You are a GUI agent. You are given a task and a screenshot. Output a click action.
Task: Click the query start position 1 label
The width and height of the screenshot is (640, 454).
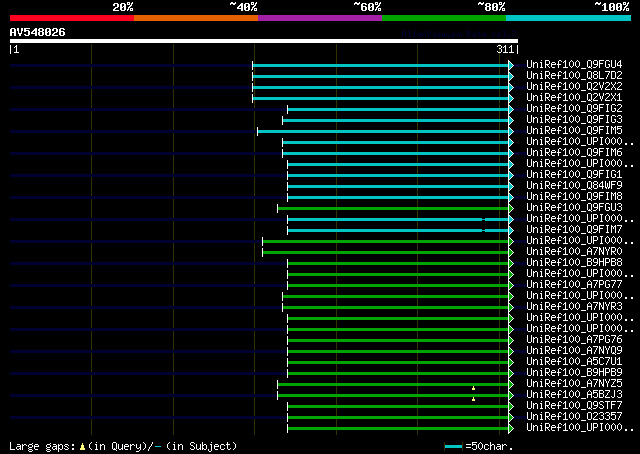coord(16,49)
